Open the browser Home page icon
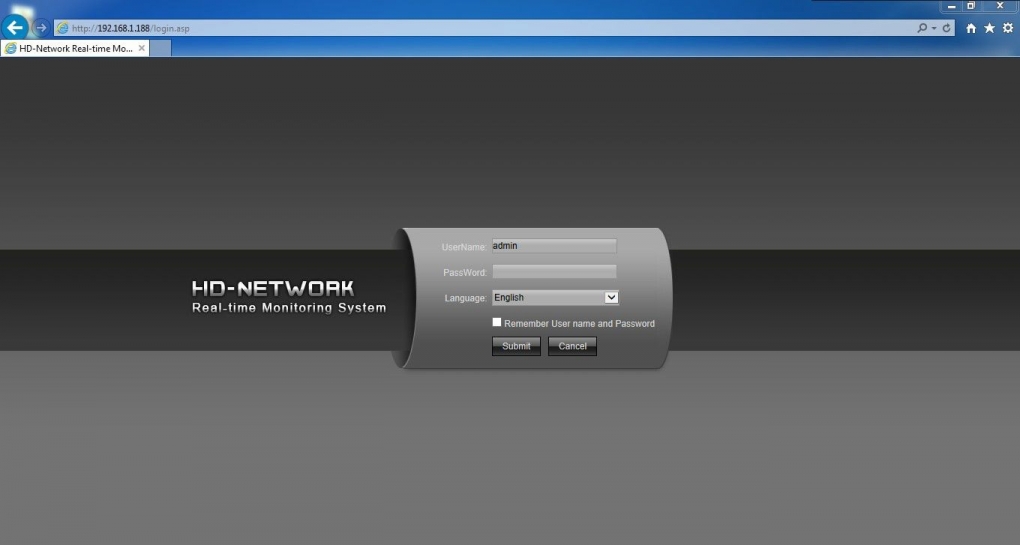The image size is (1020, 545). point(971,28)
